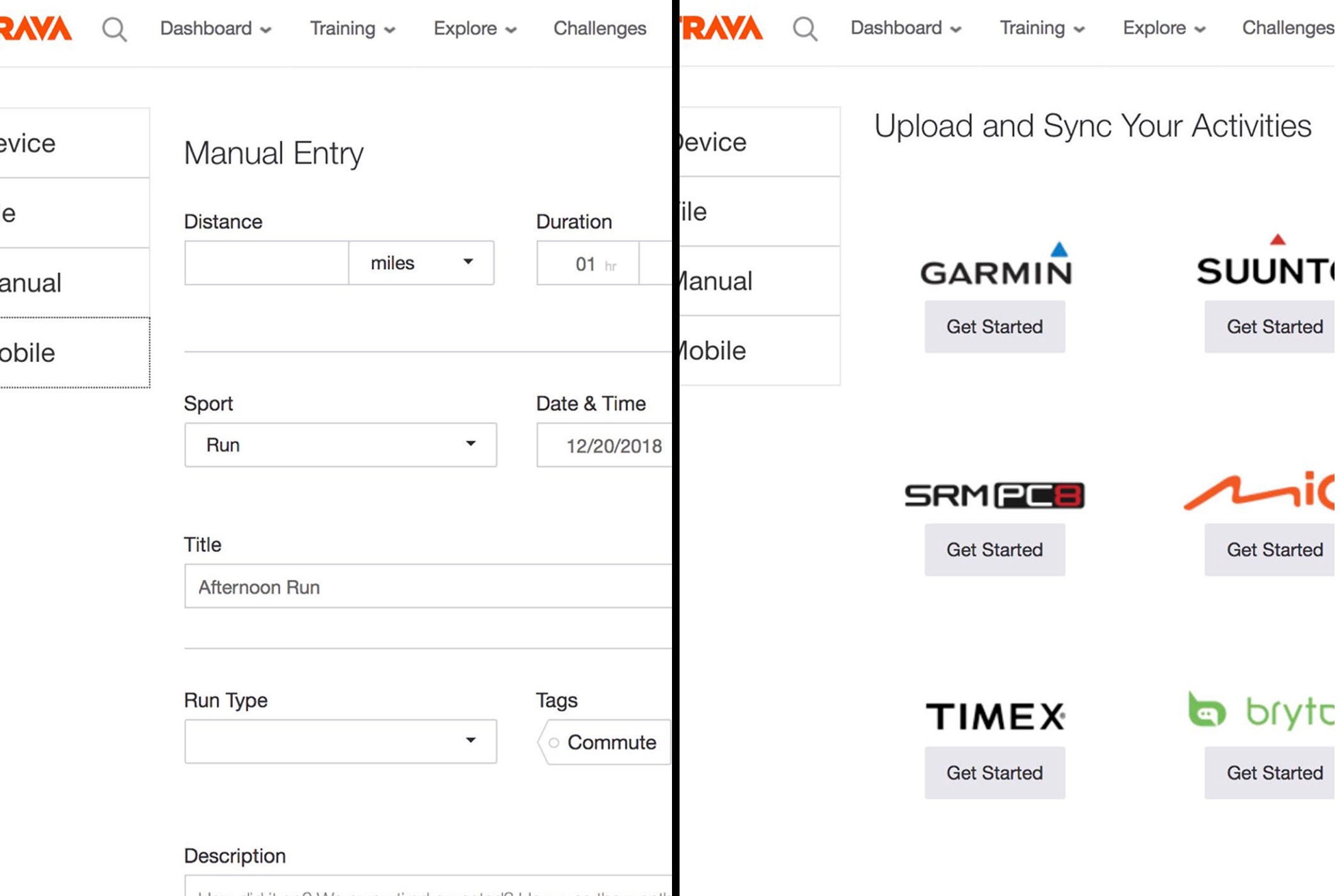
Task: Open the Run Type dropdown
Action: [341, 741]
